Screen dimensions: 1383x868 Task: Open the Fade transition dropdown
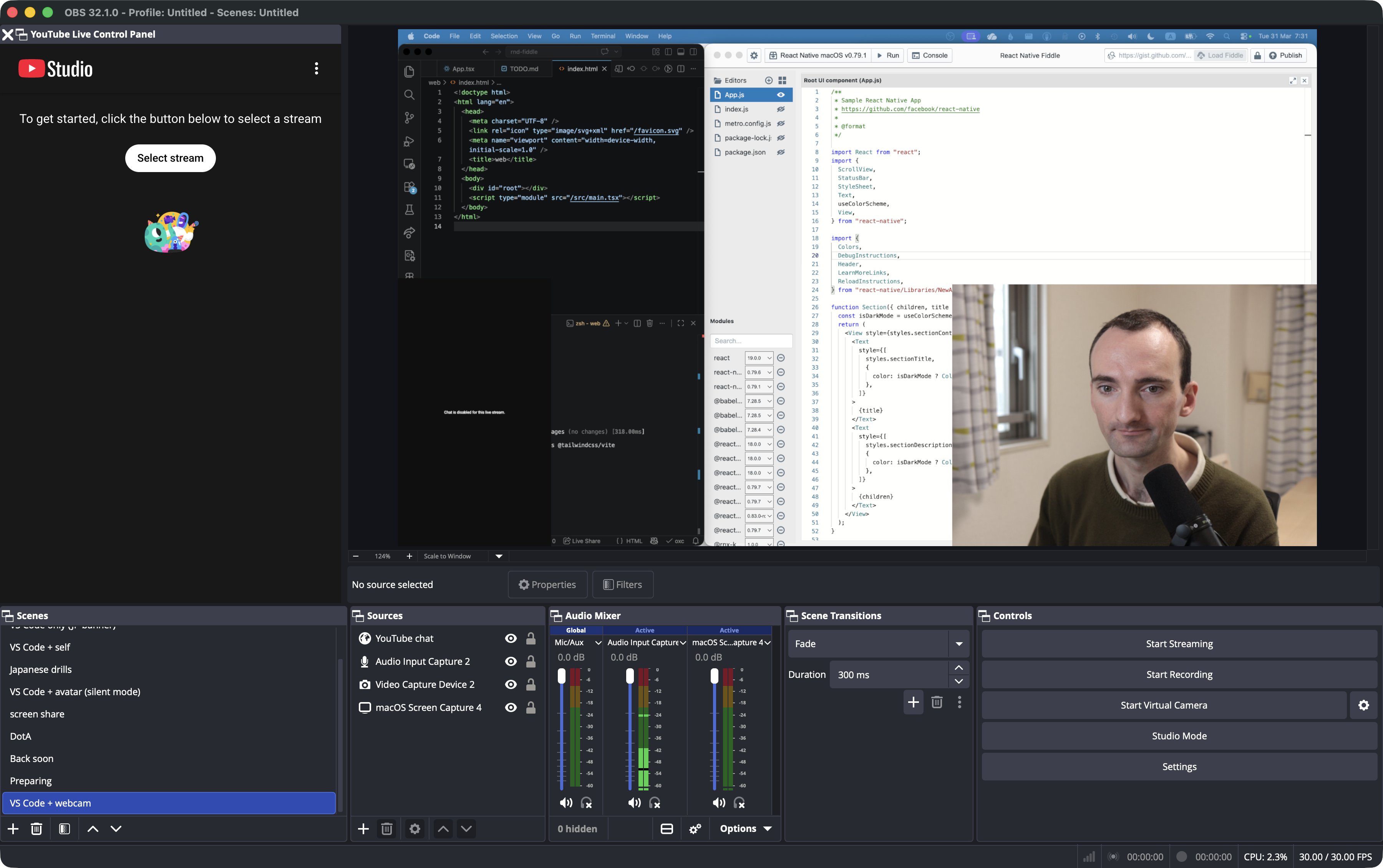[x=878, y=644]
